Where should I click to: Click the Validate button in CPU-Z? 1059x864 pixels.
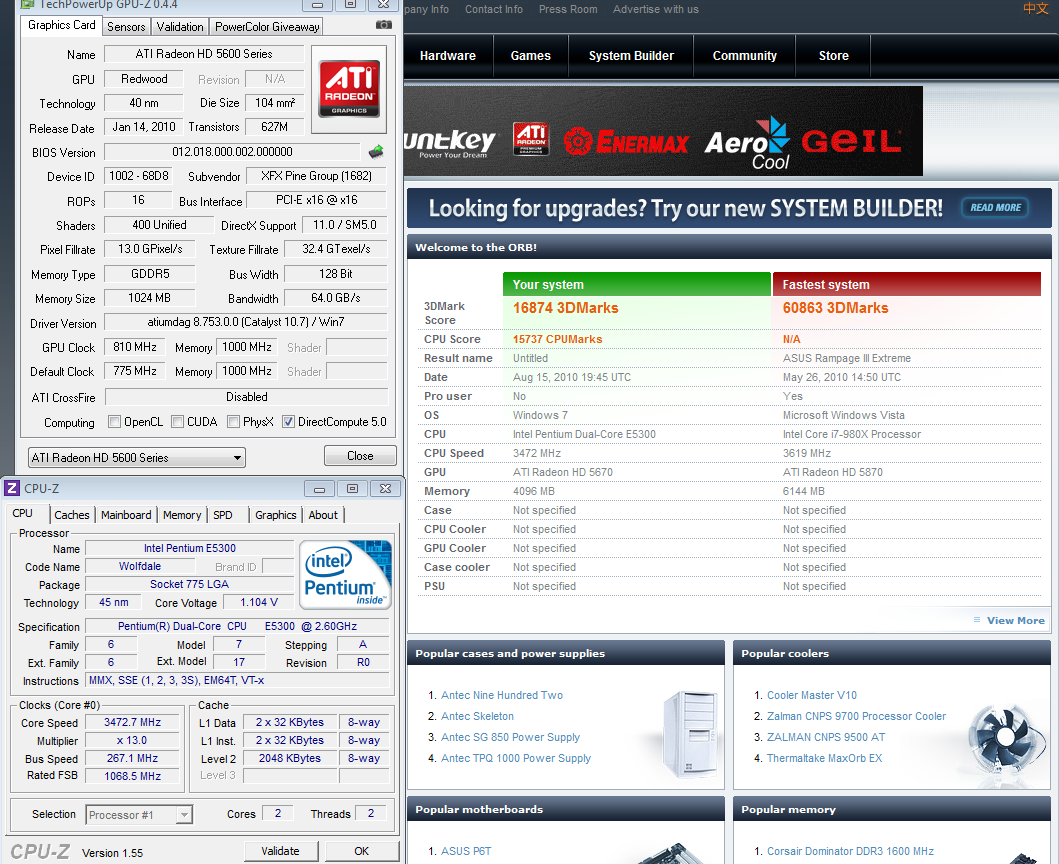[280, 851]
